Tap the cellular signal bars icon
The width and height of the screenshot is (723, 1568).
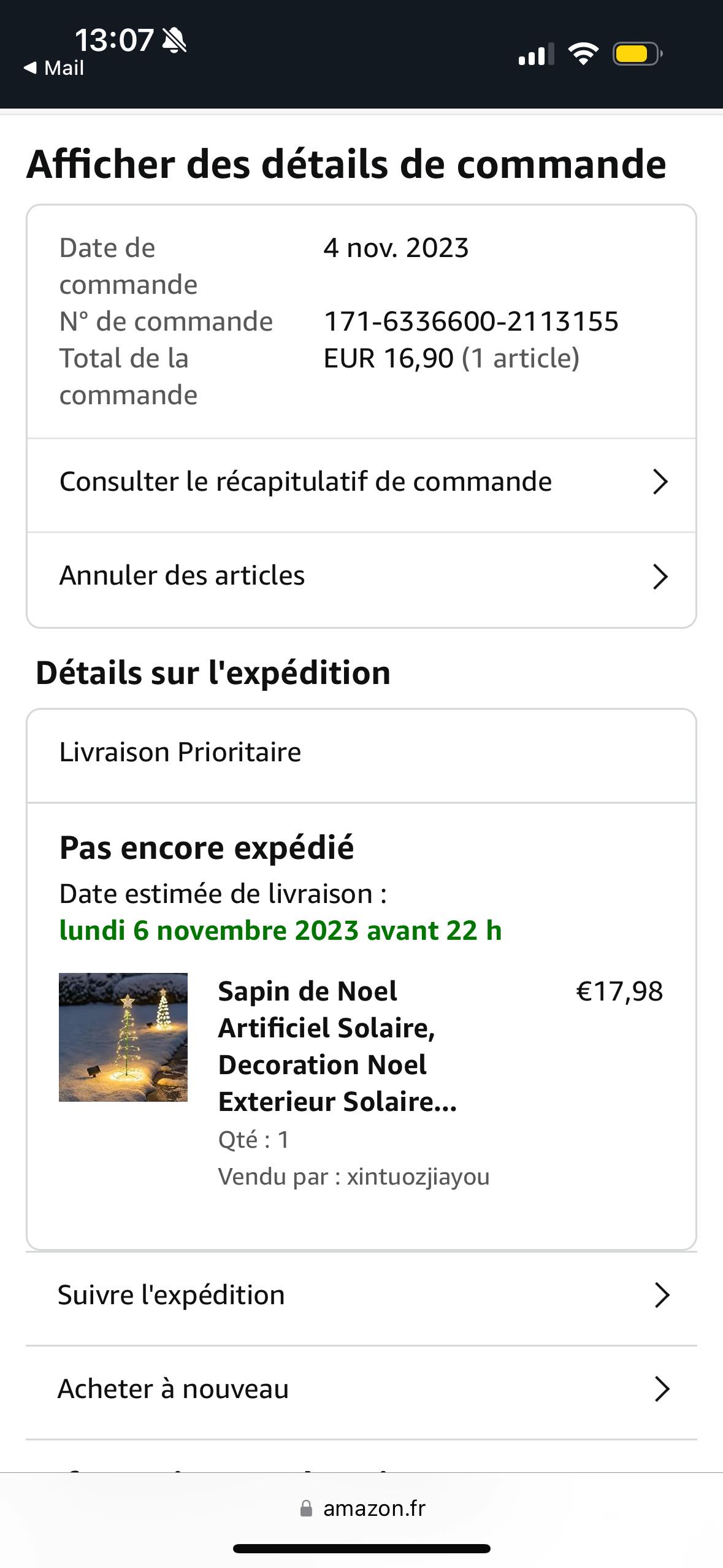[x=535, y=54]
